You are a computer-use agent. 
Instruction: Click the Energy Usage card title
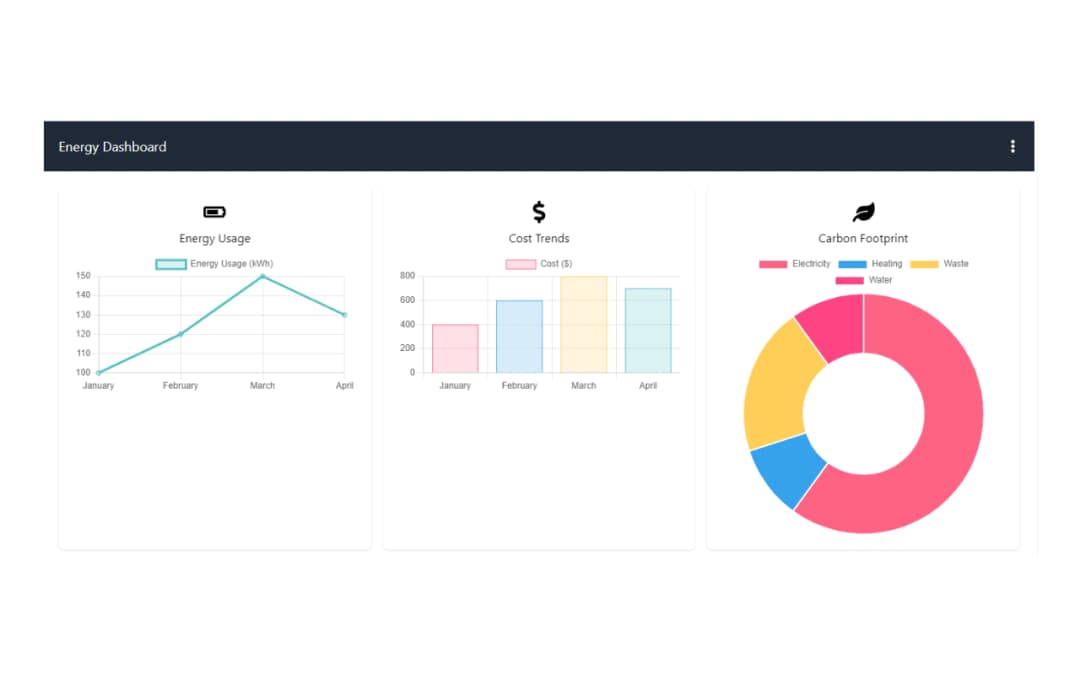[215, 238]
